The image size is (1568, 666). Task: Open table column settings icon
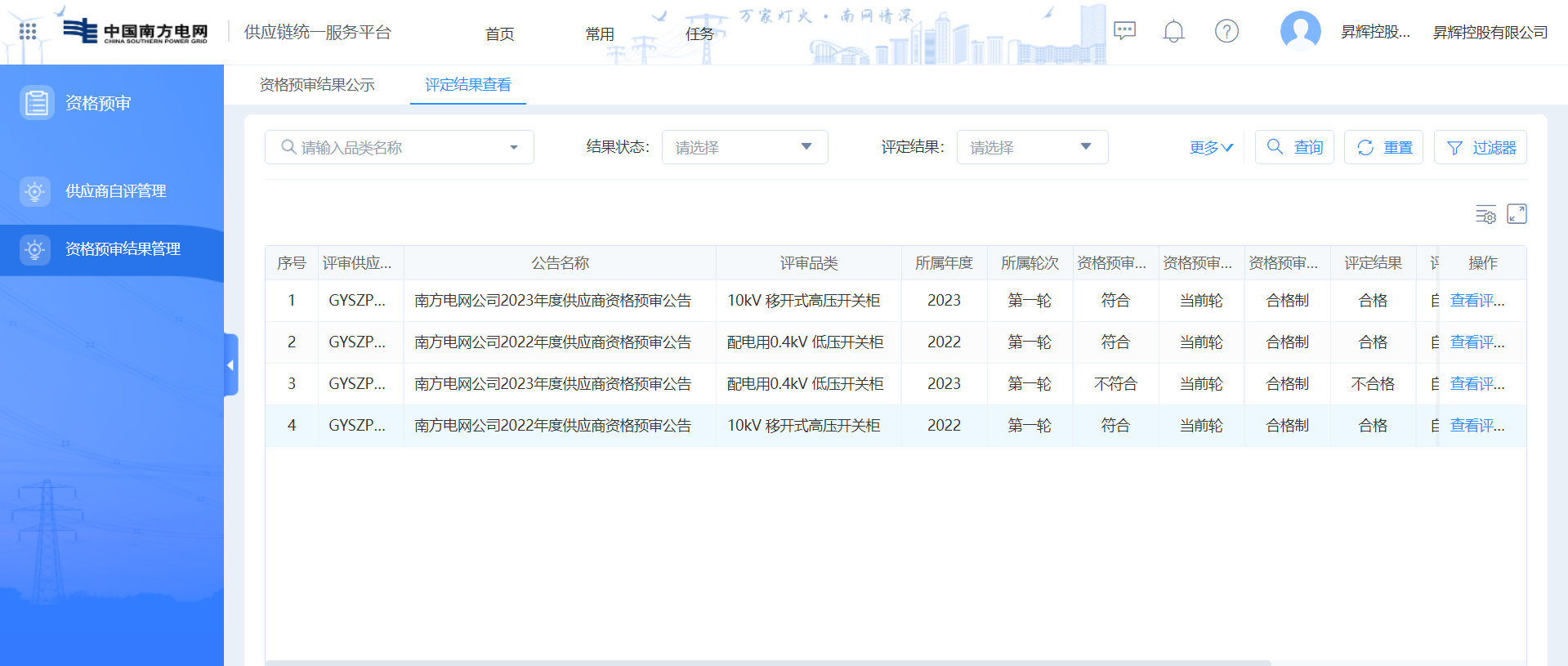[x=1485, y=214]
